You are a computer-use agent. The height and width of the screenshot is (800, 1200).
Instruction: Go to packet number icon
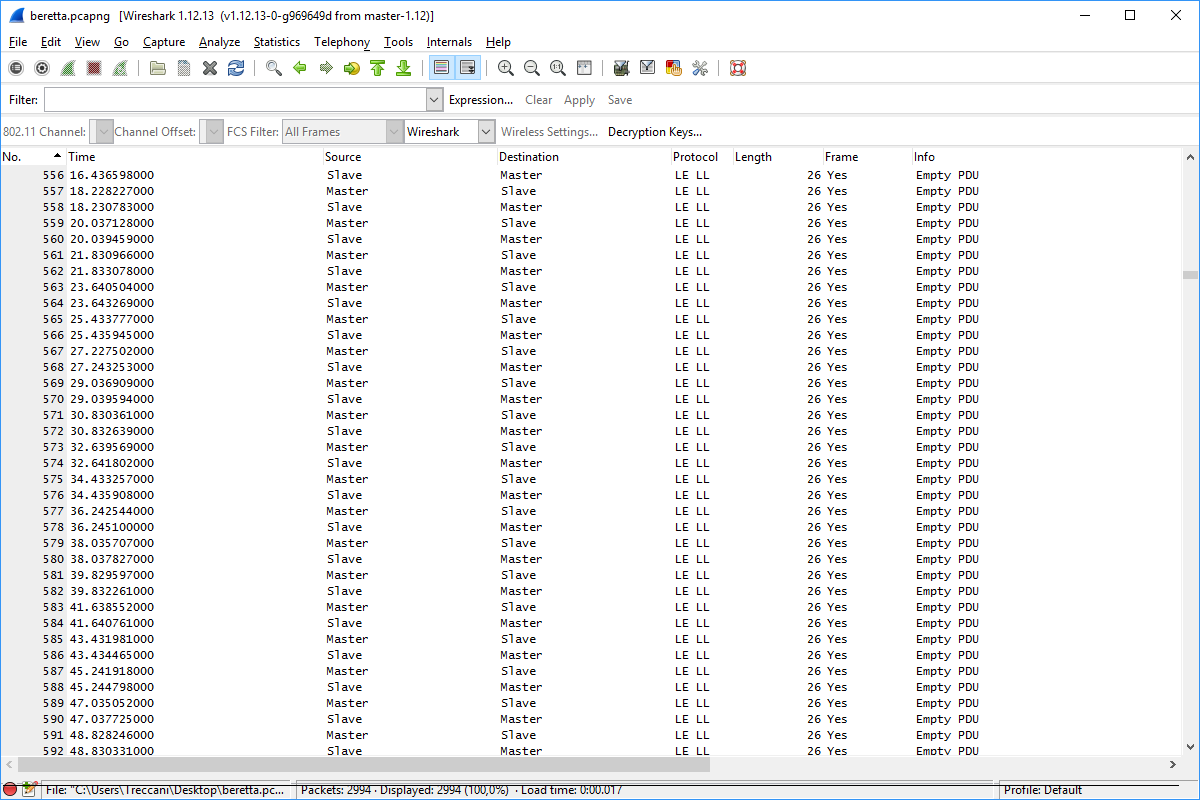point(351,68)
